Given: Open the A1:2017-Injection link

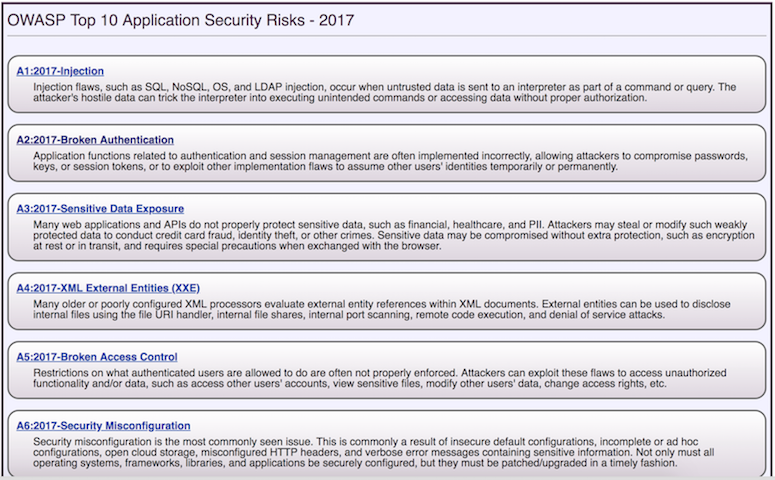Looking at the screenshot, I should pyautogui.click(x=60, y=71).
